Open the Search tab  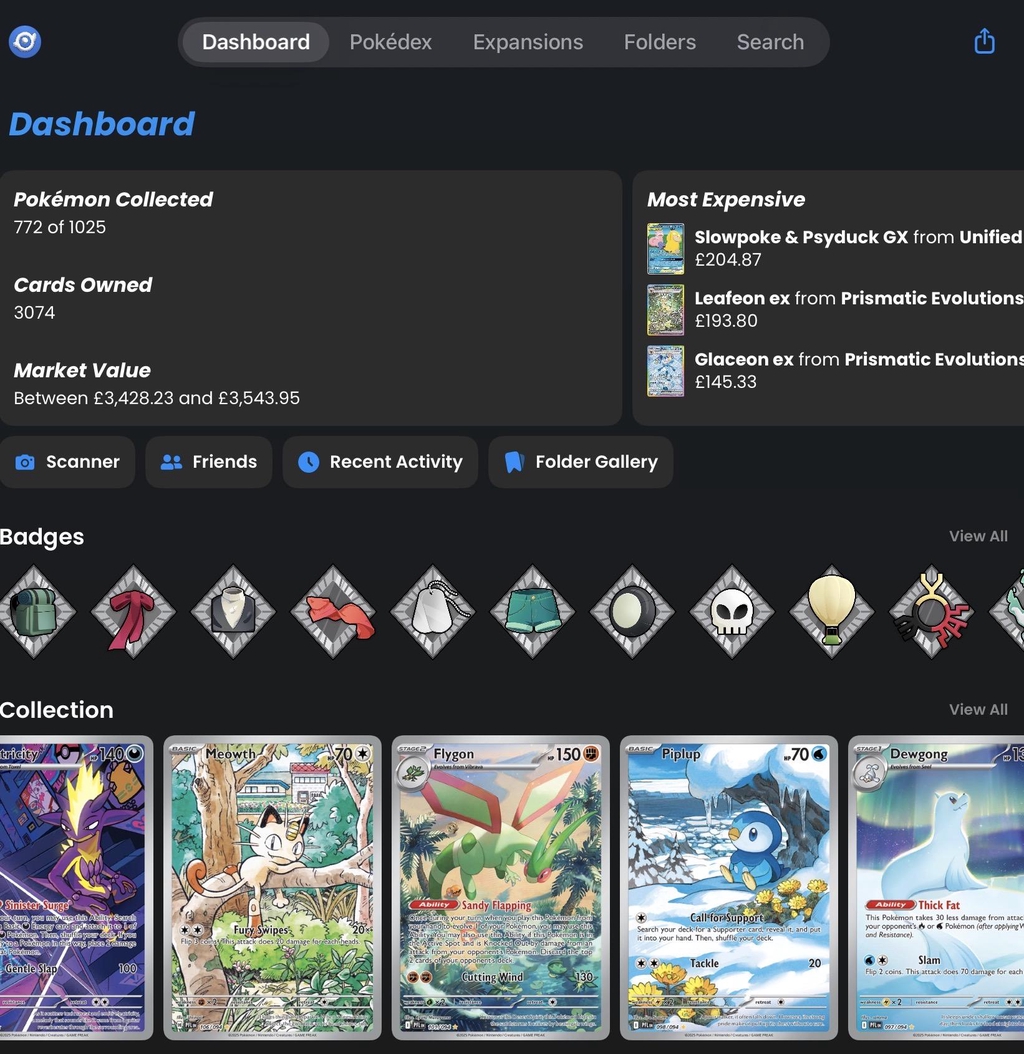click(x=770, y=42)
